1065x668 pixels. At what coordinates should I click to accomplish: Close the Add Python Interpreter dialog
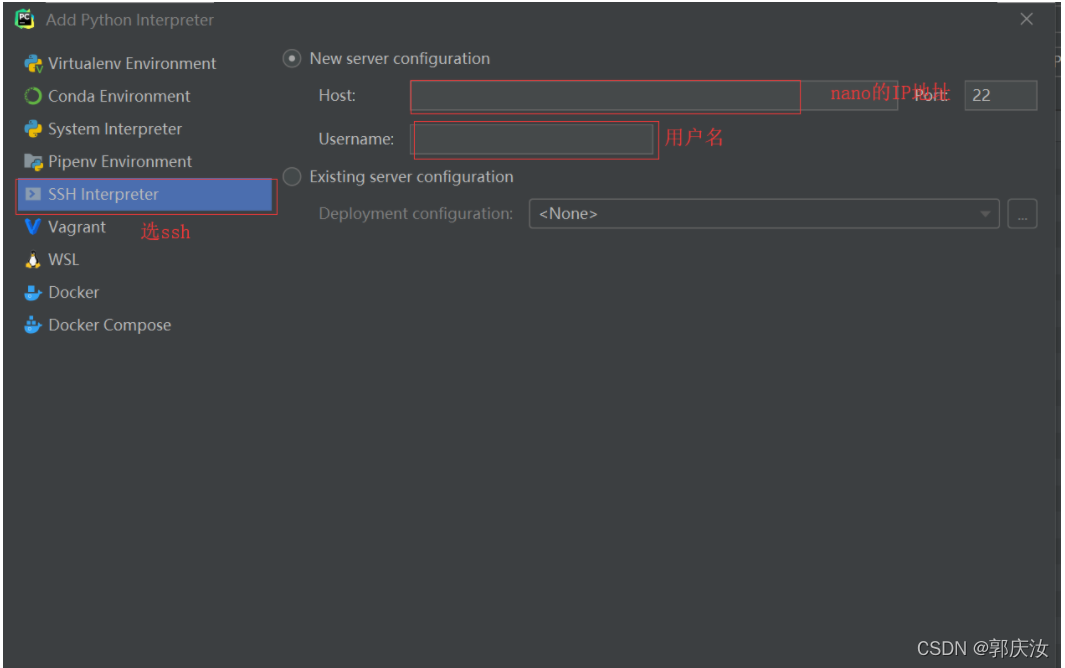tap(1026, 20)
